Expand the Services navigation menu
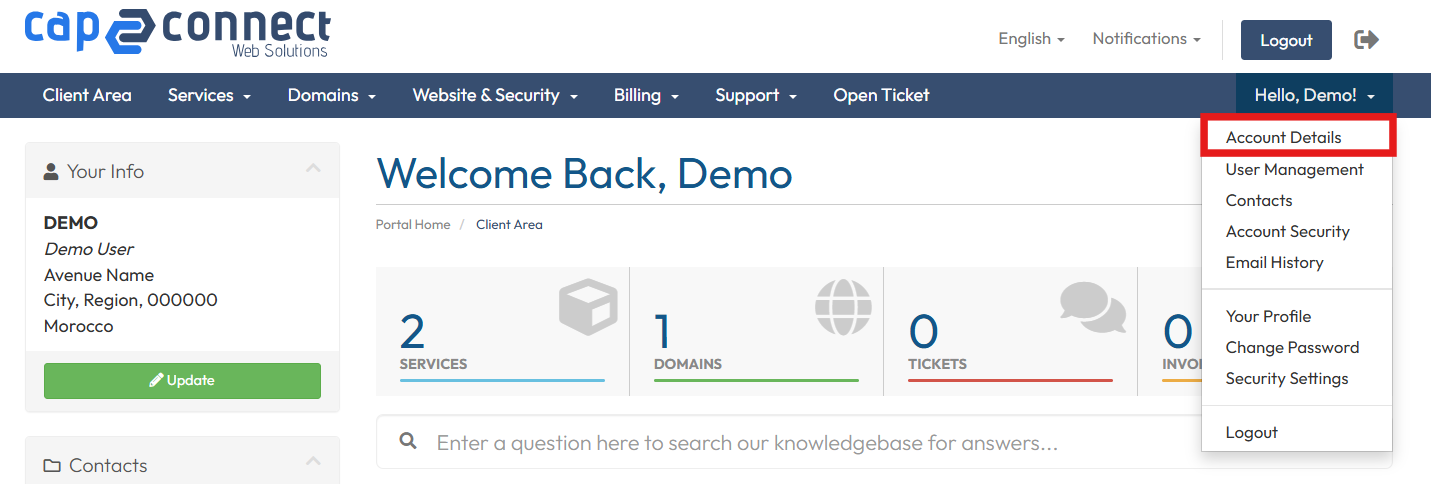1431x484 pixels. (209, 95)
